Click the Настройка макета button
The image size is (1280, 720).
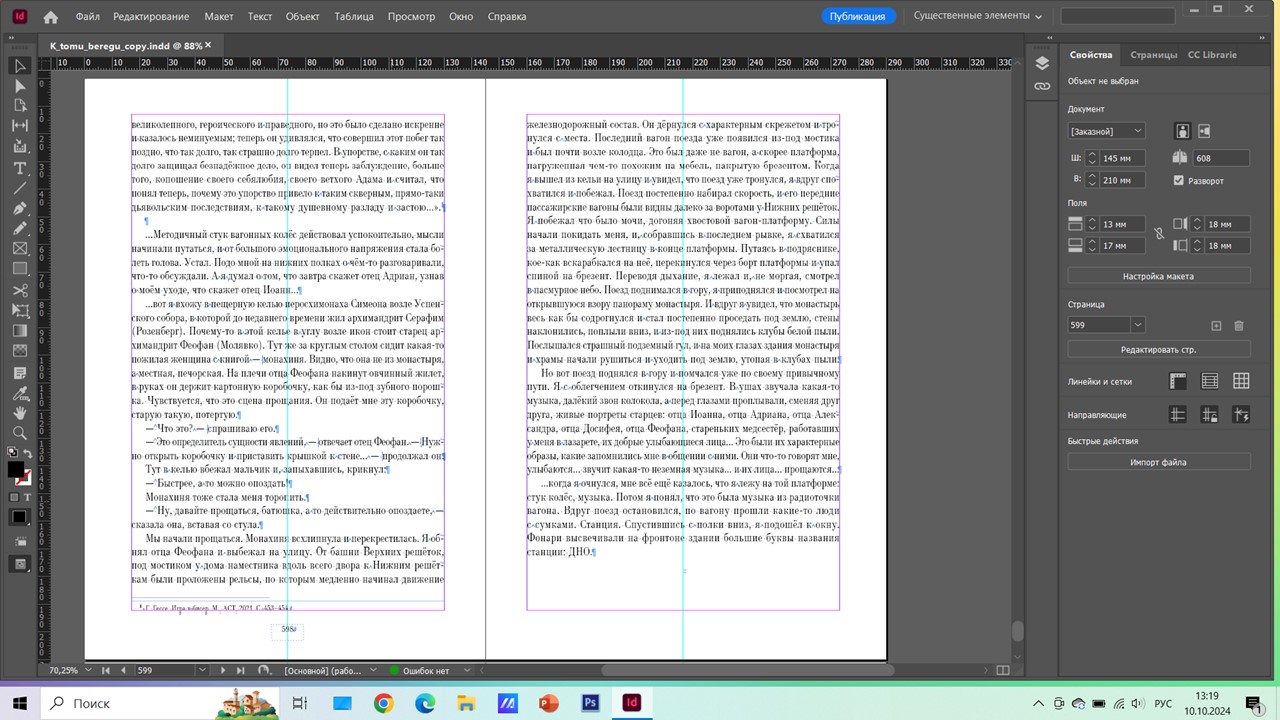coord(1158,276)
